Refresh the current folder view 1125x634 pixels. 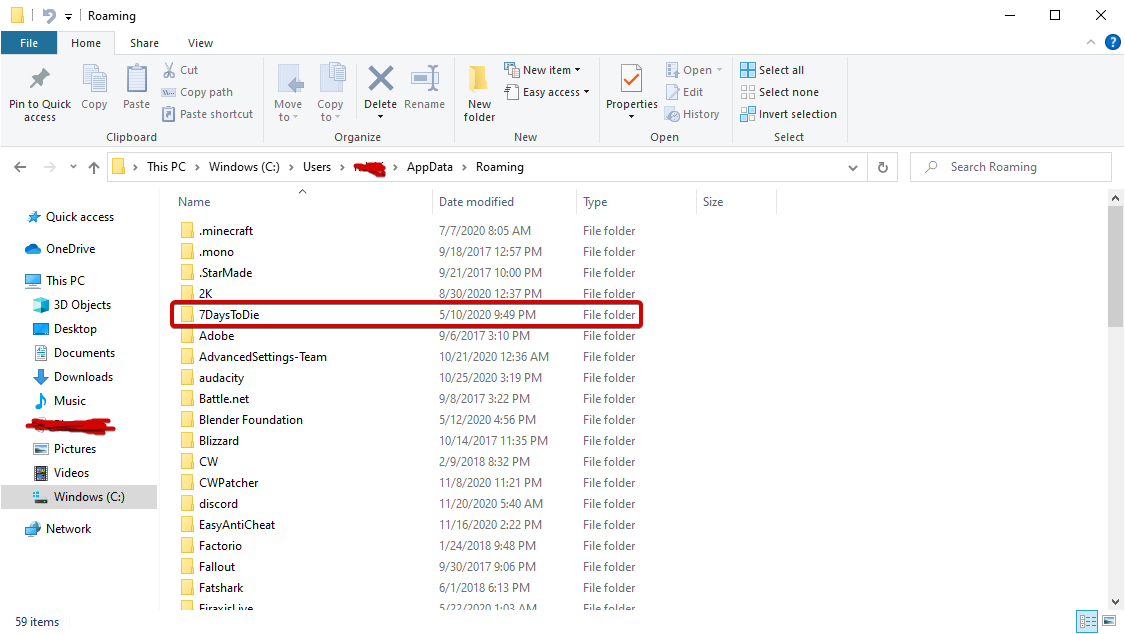[x=882, y=167]
